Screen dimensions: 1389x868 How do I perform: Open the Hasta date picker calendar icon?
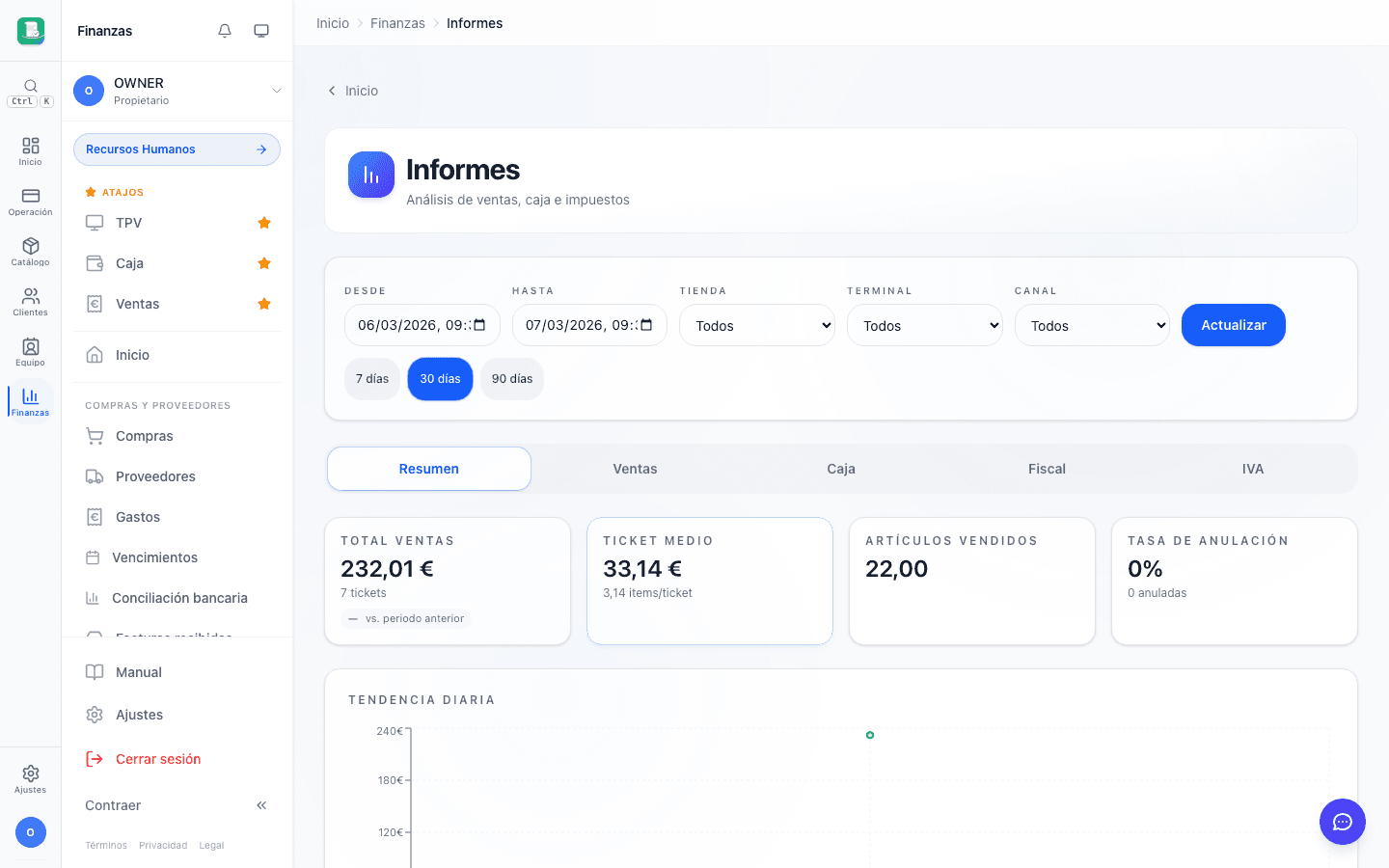pos(647,325)
